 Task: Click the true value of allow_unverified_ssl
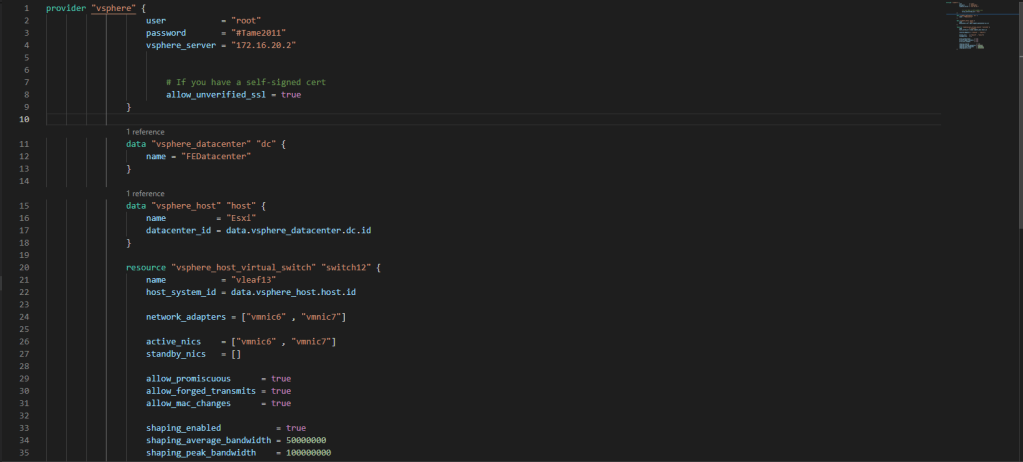pyautogui.click(x=291, y=95)
